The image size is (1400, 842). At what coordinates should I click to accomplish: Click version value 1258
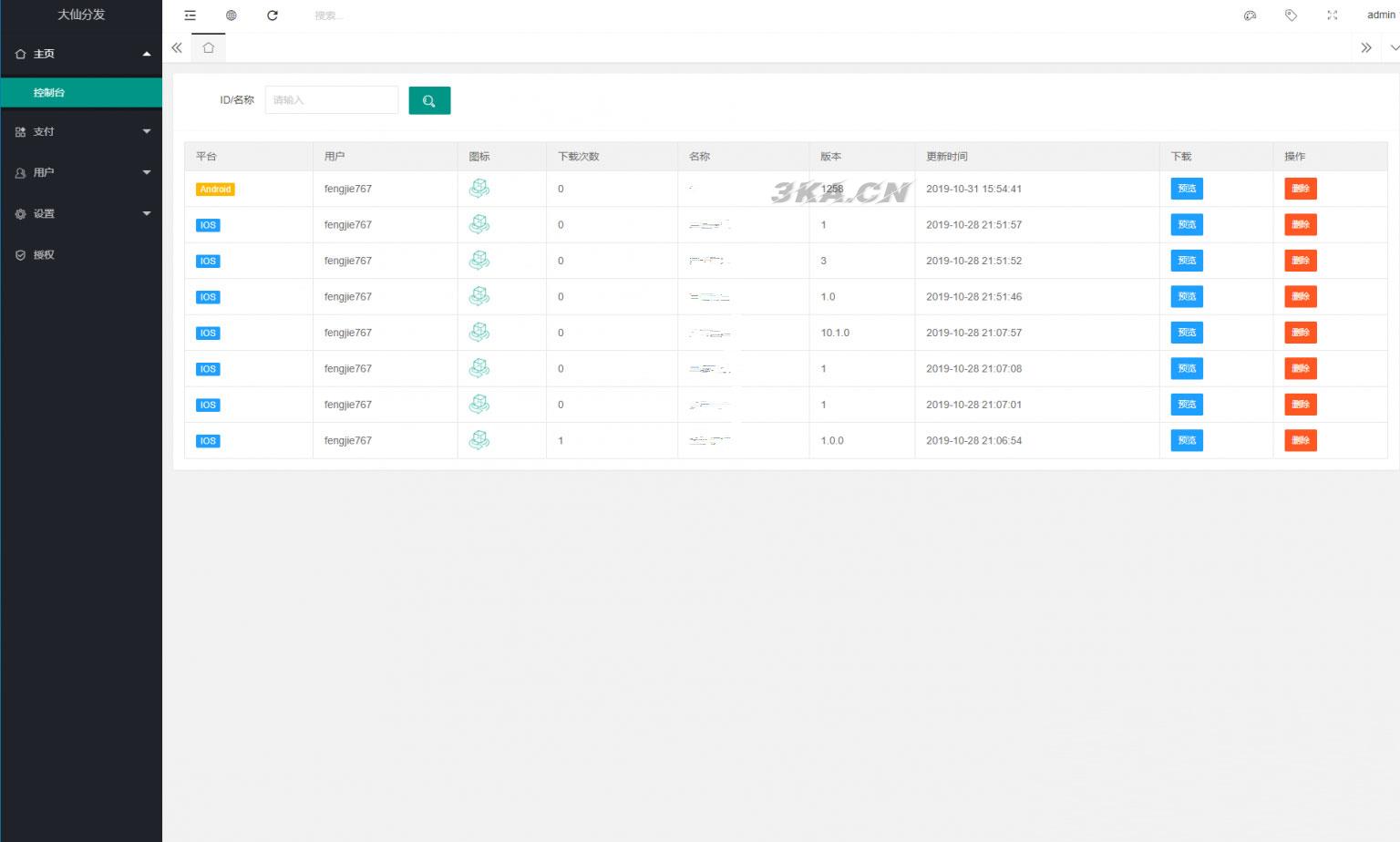[x=832, y=189]
